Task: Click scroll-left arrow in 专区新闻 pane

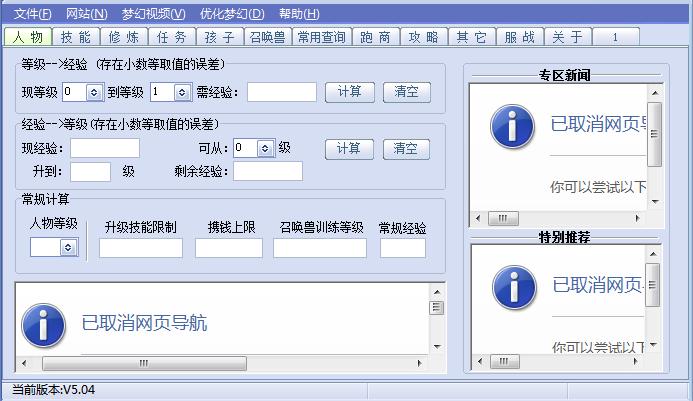Action: point(478,218)
